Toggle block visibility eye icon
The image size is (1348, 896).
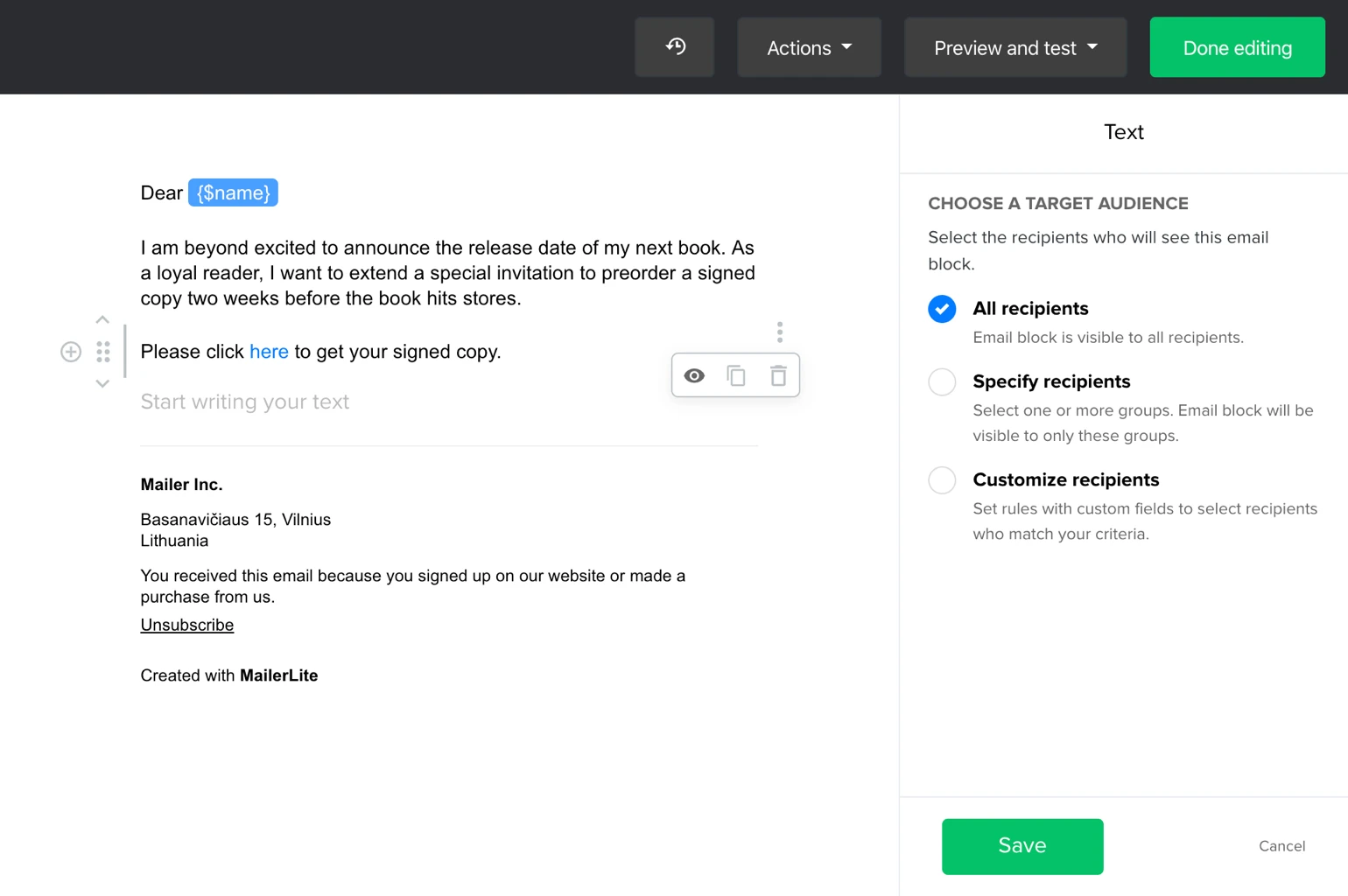pos(694,375)
